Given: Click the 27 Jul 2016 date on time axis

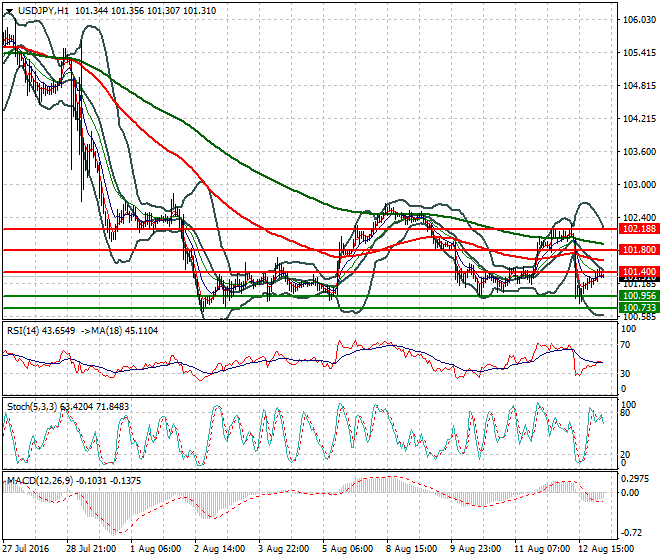Looking at the screenshot, I should coord(25,550).
